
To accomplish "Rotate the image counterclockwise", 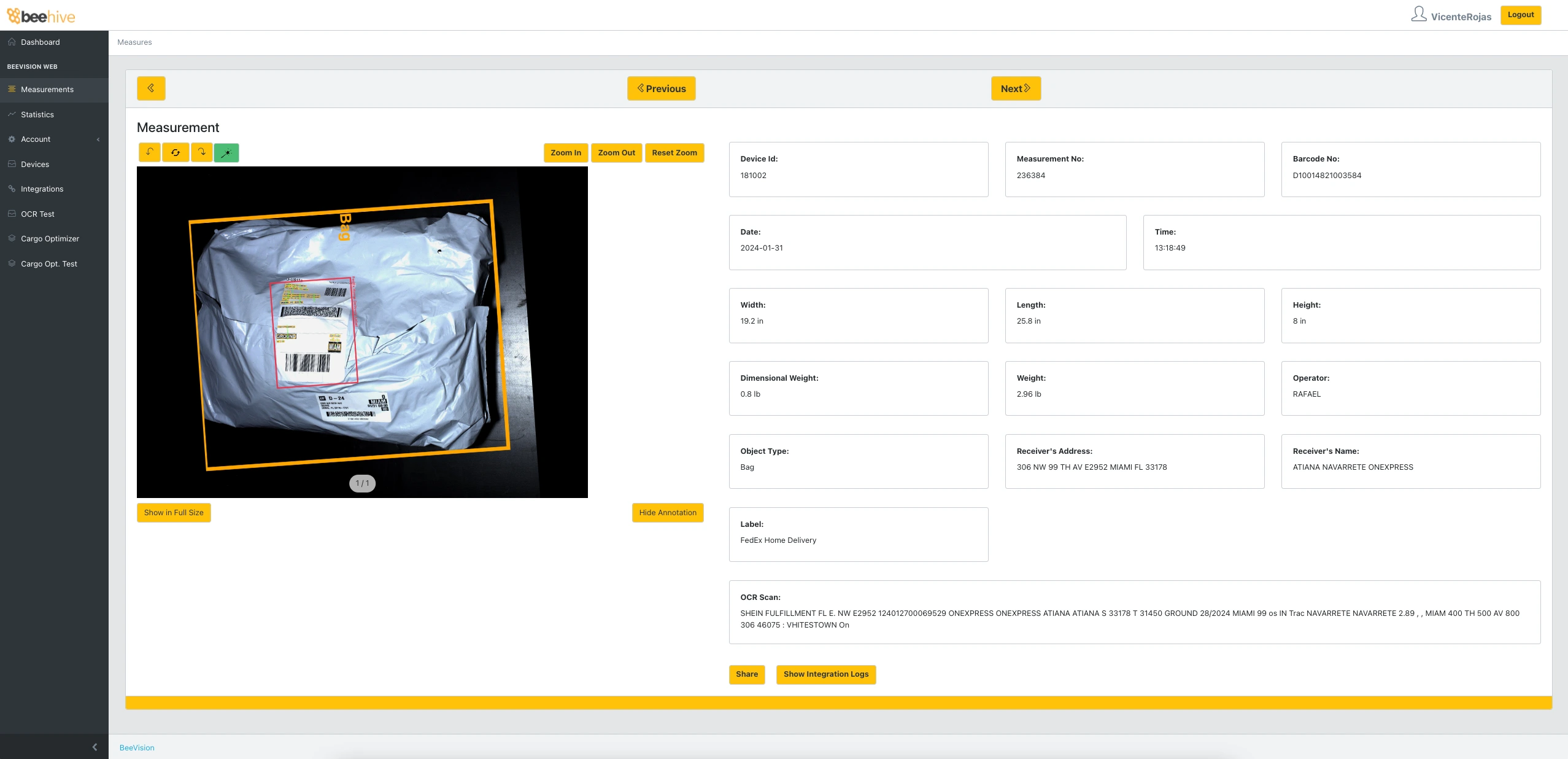I will [149, 152].
